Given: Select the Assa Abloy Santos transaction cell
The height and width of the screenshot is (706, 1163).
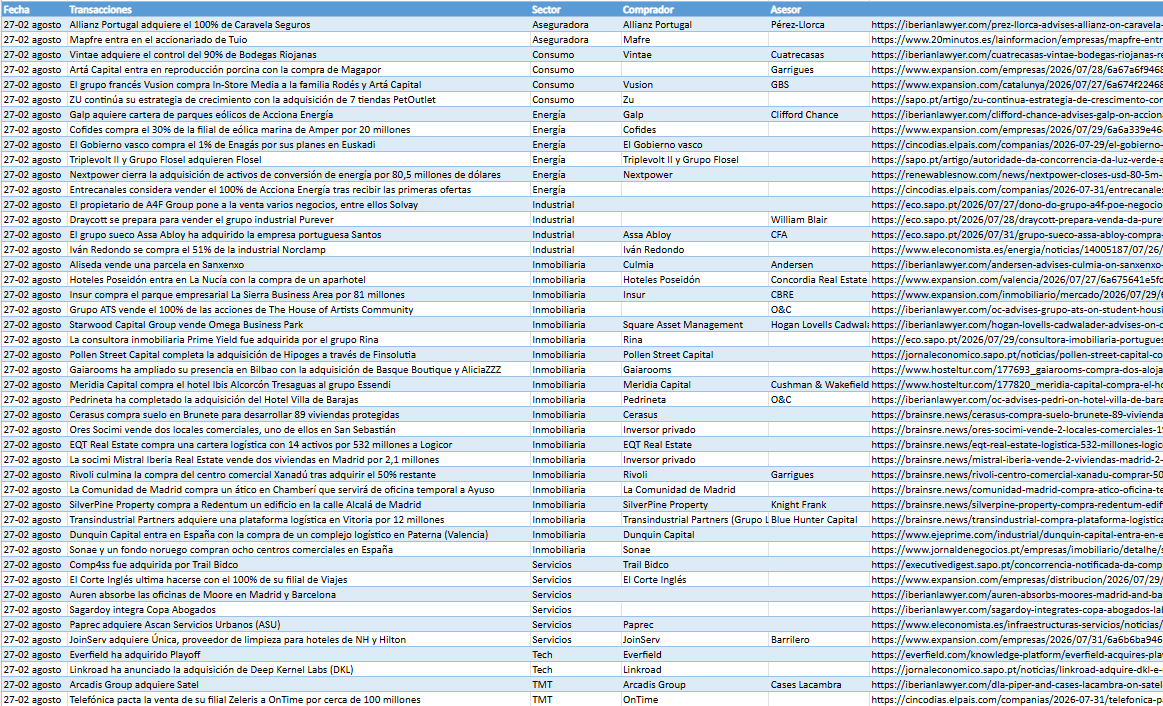Looking at the screenshot, I should pos(298,234).
